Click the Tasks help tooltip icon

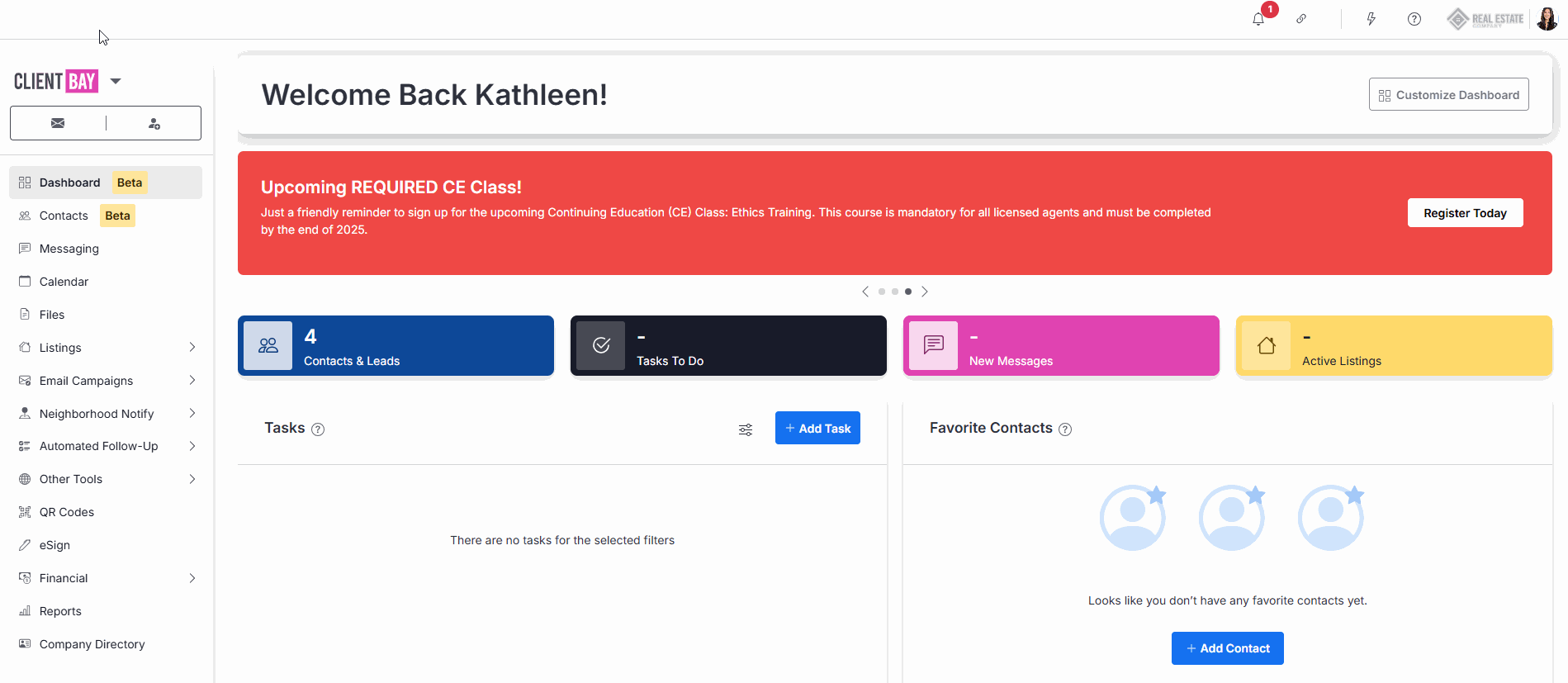[318, 429]
